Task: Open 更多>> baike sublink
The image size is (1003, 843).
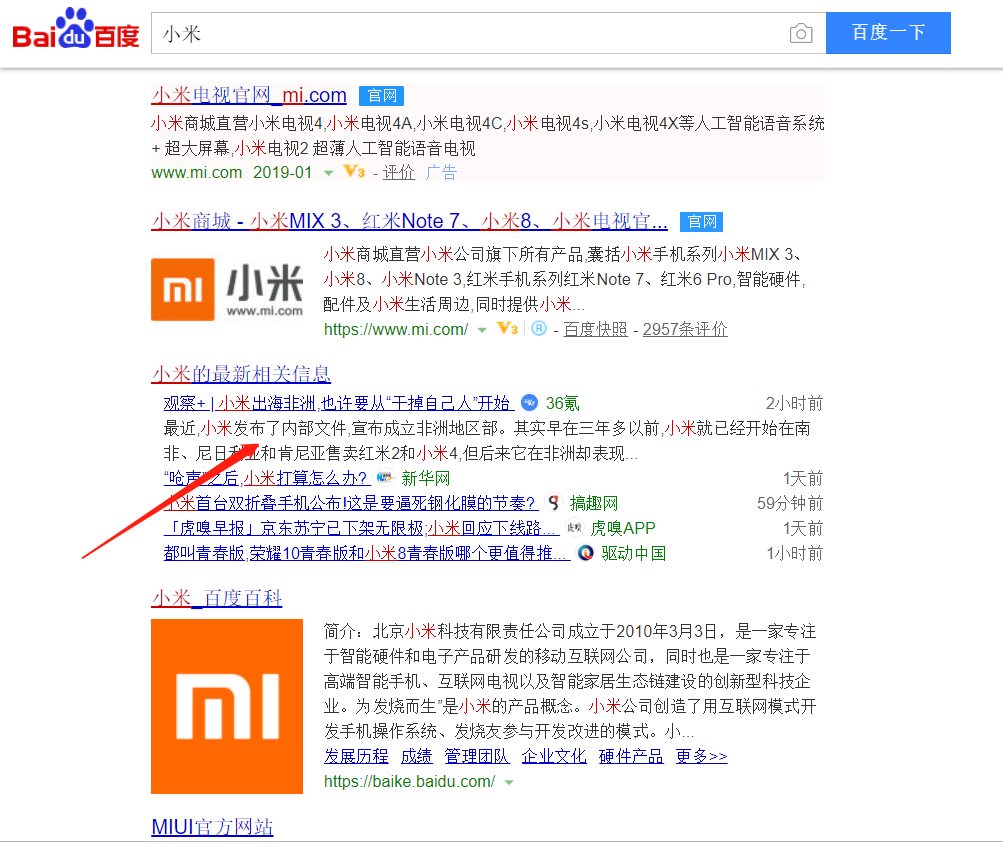Action: pos(702,756)
